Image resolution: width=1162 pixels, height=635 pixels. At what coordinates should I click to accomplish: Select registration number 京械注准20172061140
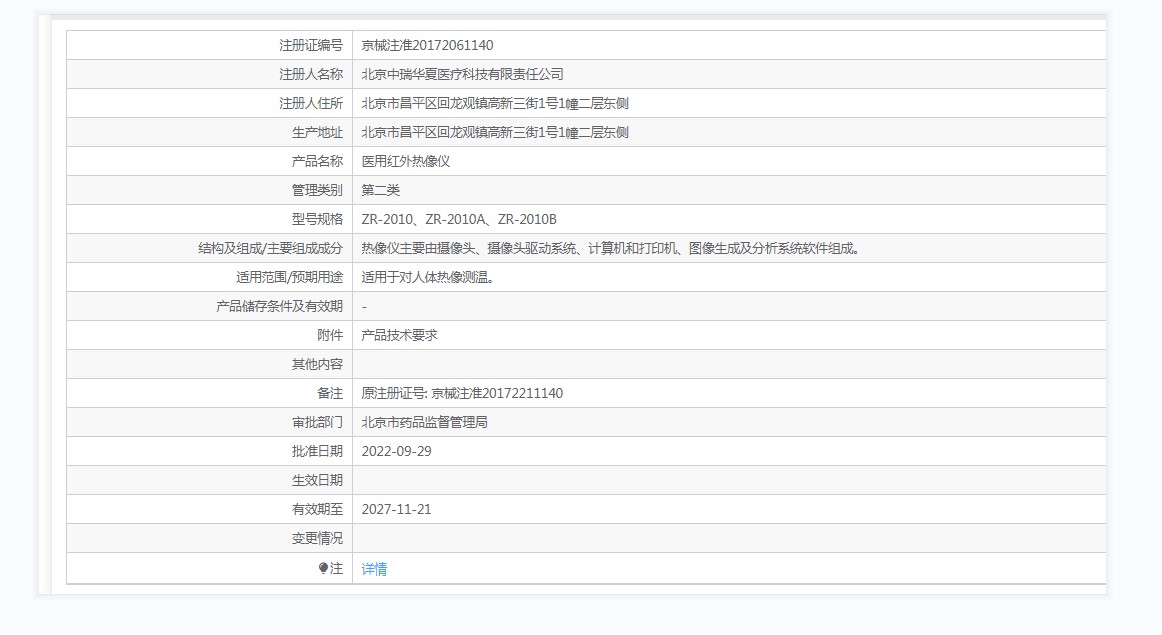point(428,45)
